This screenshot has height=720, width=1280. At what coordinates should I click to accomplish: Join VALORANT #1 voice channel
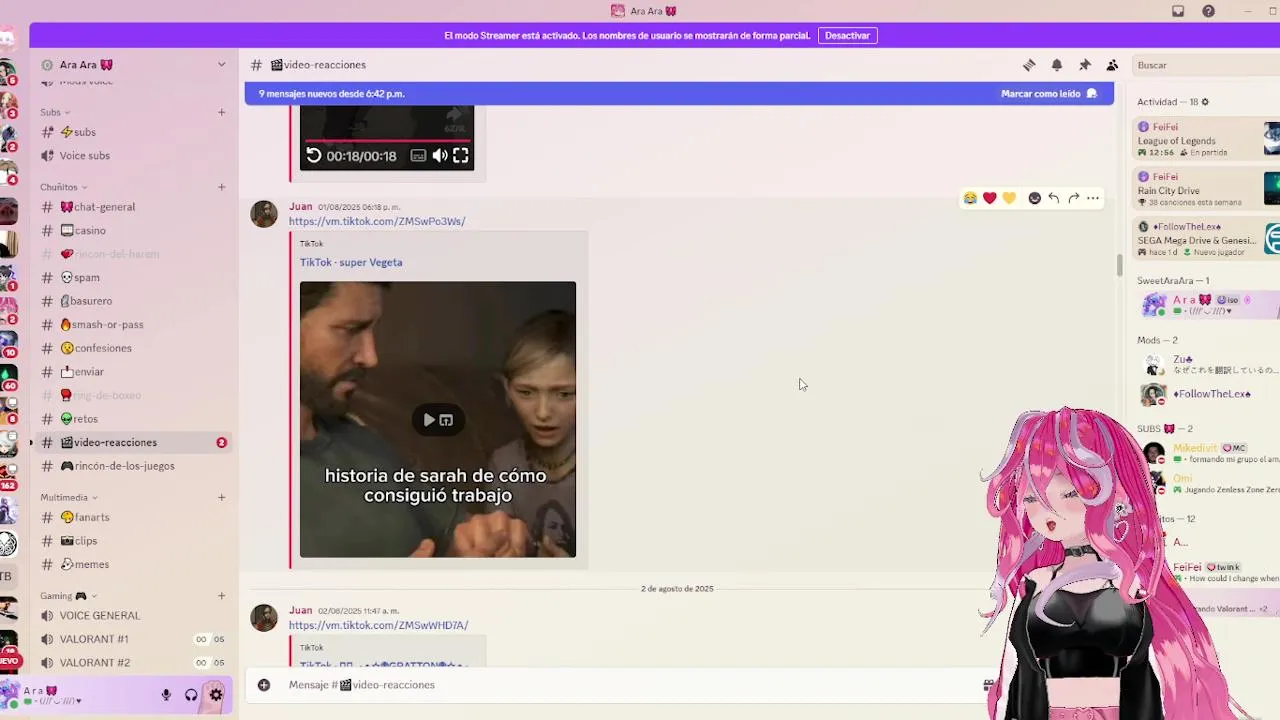pos(134,639)
